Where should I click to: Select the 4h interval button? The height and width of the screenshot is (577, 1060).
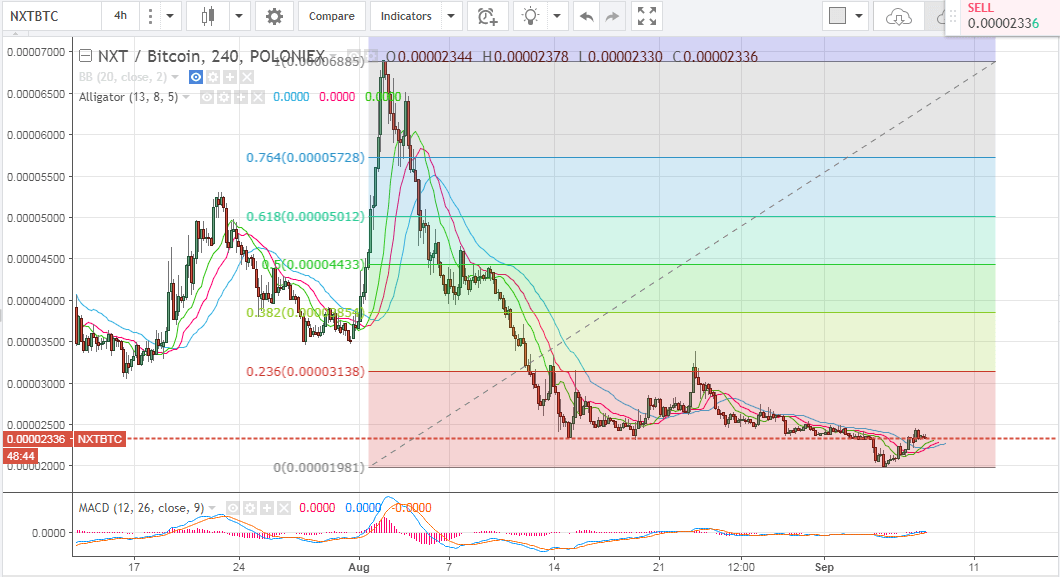(120, 16)
